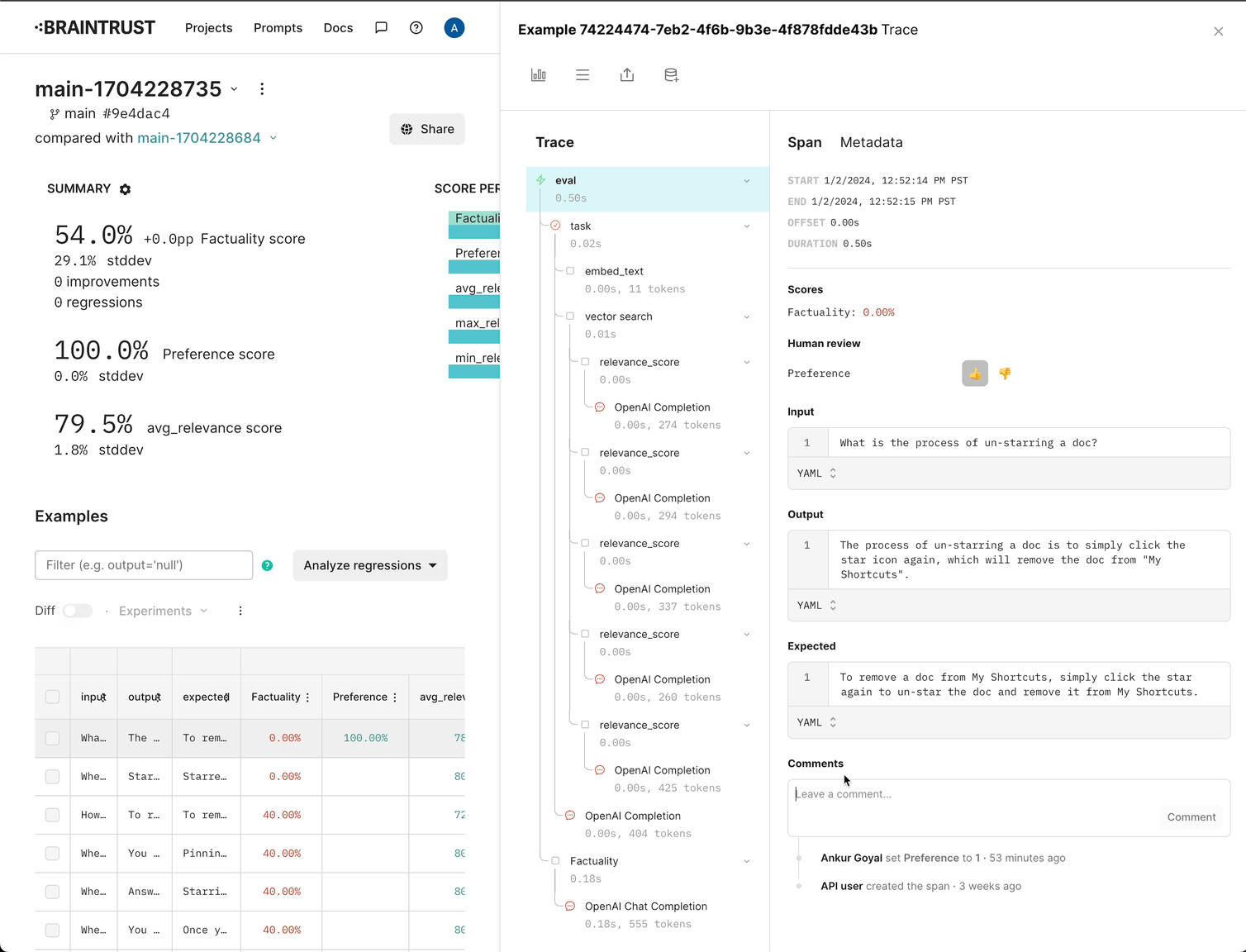Click the bar chart icon in trace toolbar
Viewport: 1246px width, 952px height.
click(x=539, y=75)
